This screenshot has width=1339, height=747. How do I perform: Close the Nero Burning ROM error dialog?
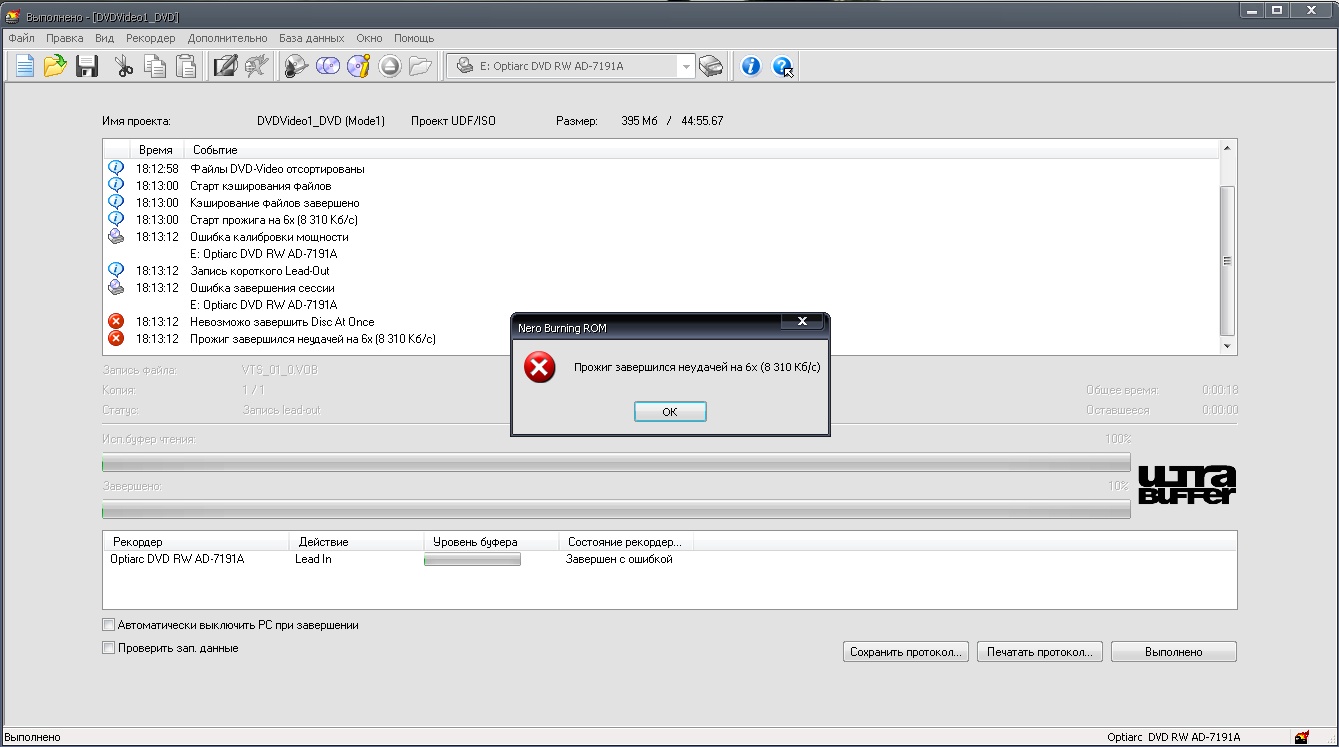[802, 322]
